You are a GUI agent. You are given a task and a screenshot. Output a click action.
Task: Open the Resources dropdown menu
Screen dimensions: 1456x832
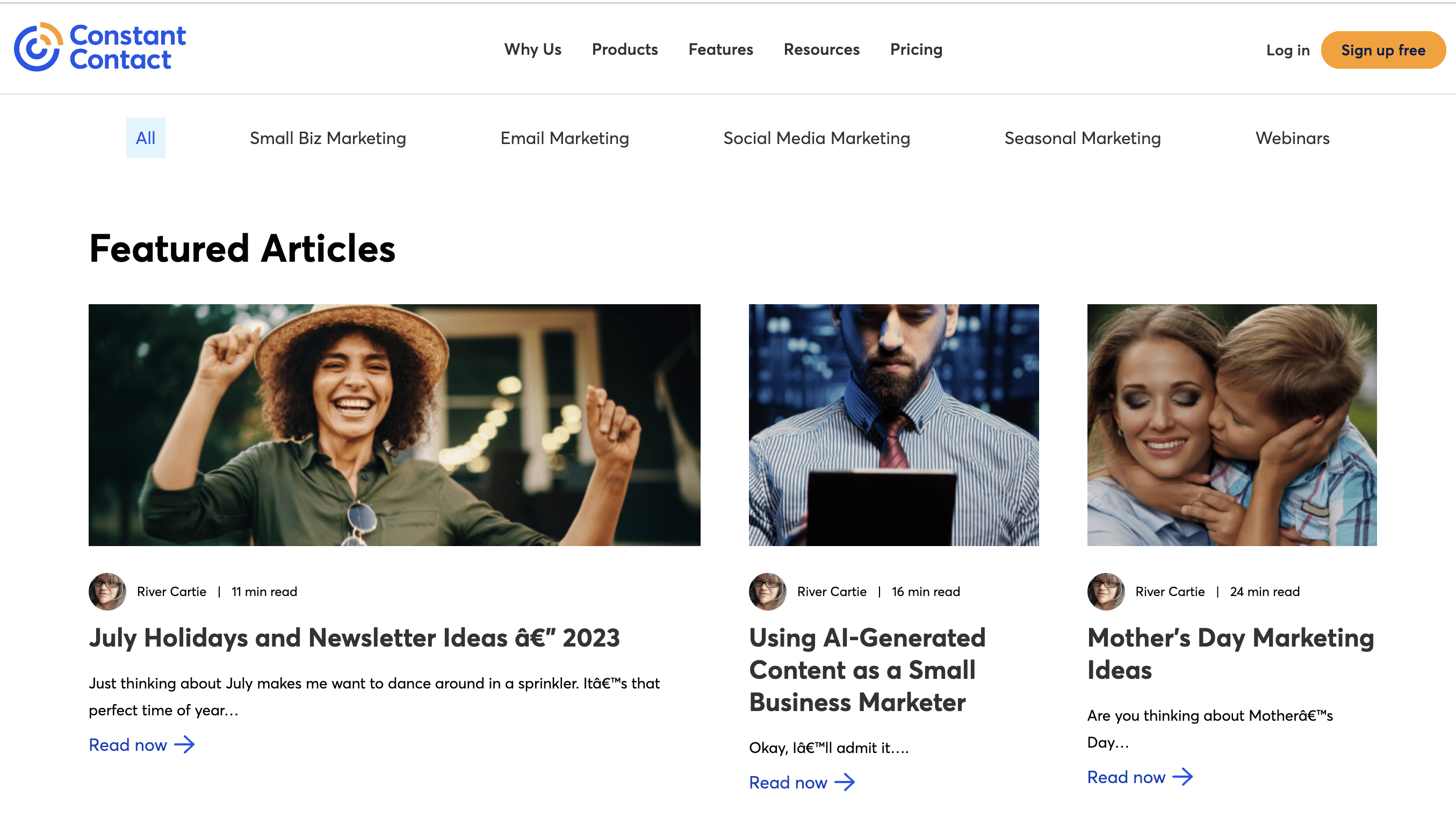tap(821, 49)
